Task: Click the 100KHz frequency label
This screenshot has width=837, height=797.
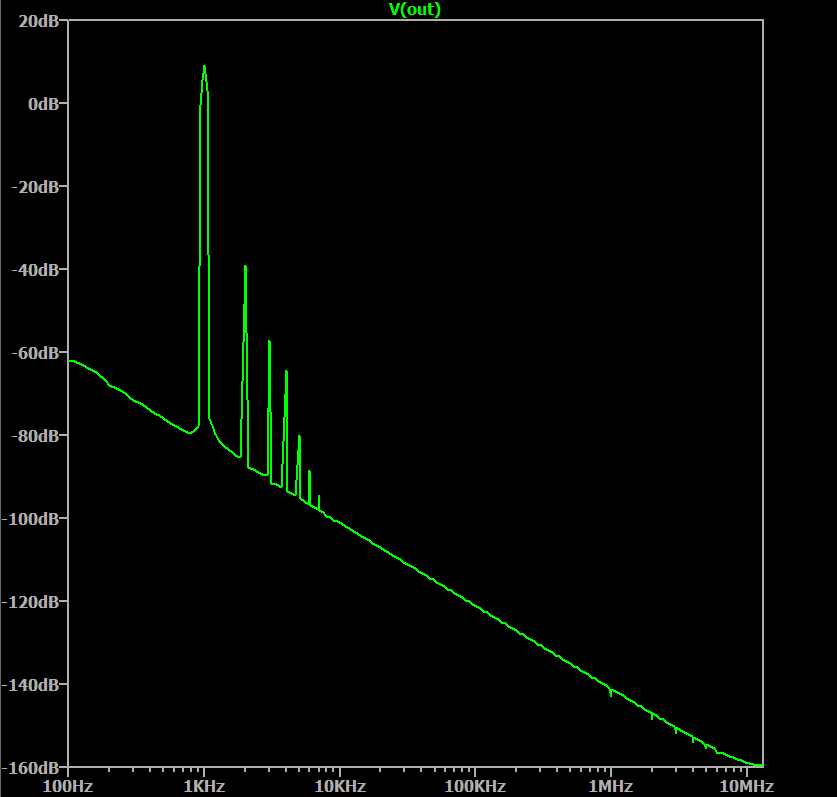Action: point(475,786)
